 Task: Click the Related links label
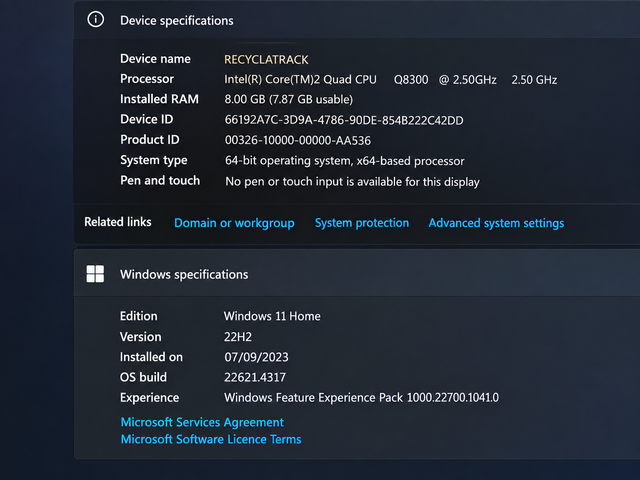[x=118, y=222]
